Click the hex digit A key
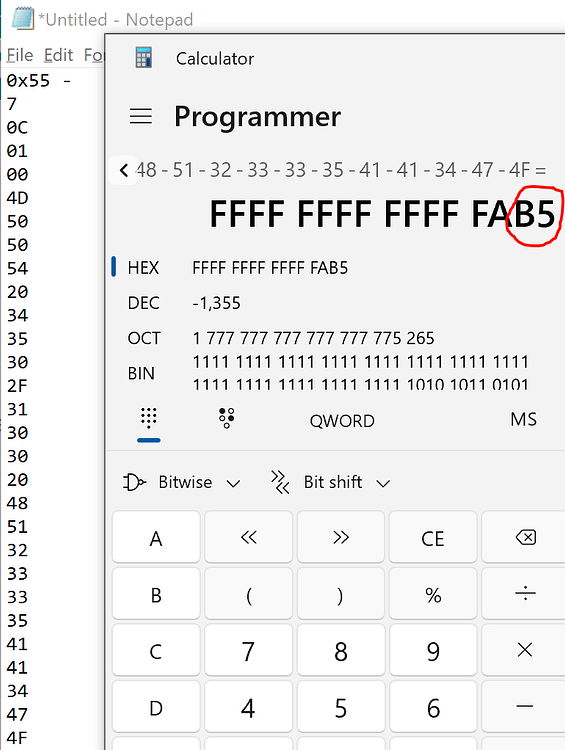565x750 pixels. [156, 537]
